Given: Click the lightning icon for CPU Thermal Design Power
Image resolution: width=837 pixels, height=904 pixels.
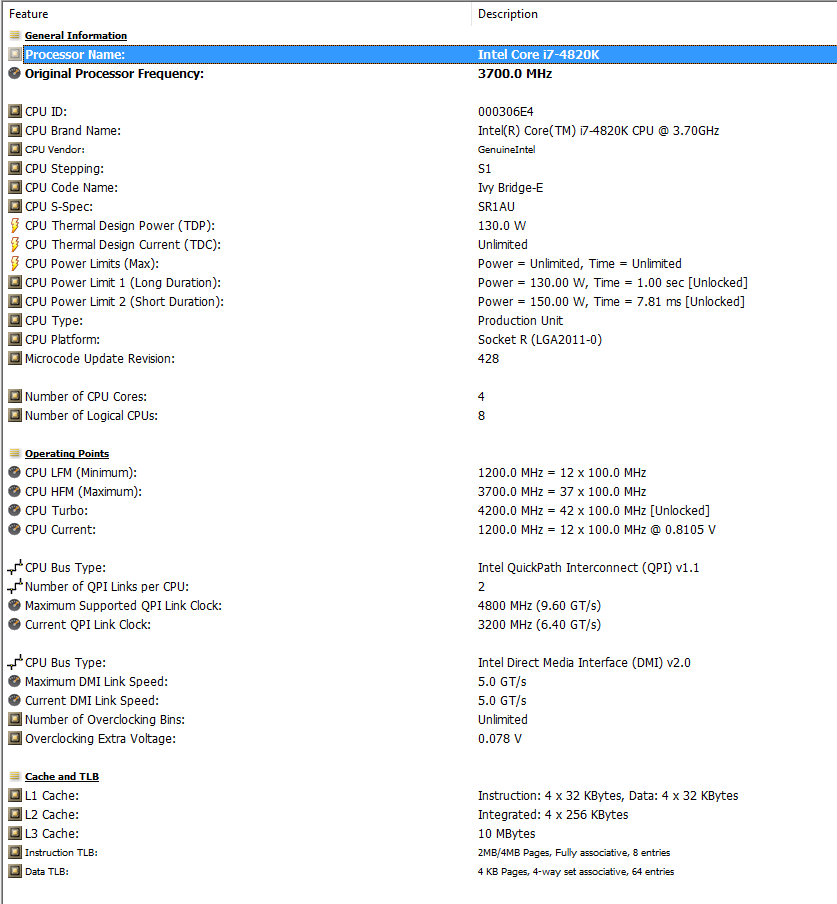Looking at the screenshot, I should click(15, 225).
